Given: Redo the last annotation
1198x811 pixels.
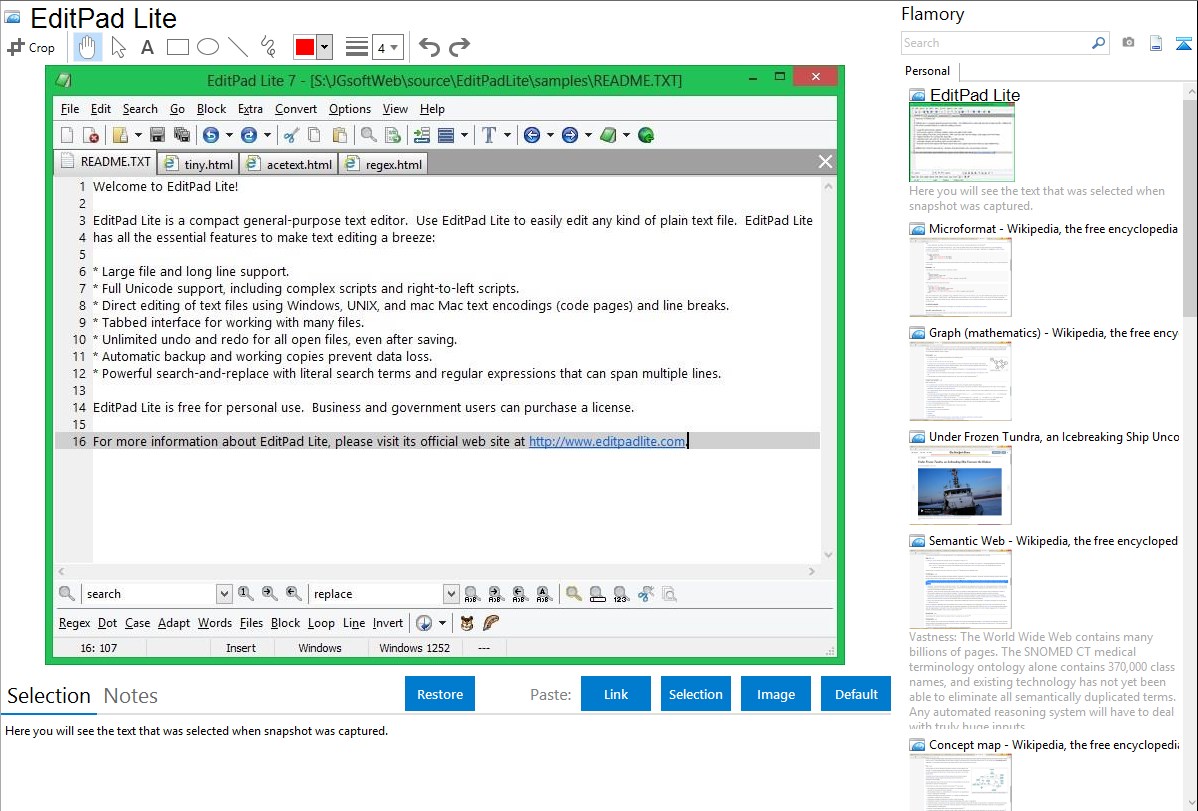Looking at the screenshot, I should point(459,47).
